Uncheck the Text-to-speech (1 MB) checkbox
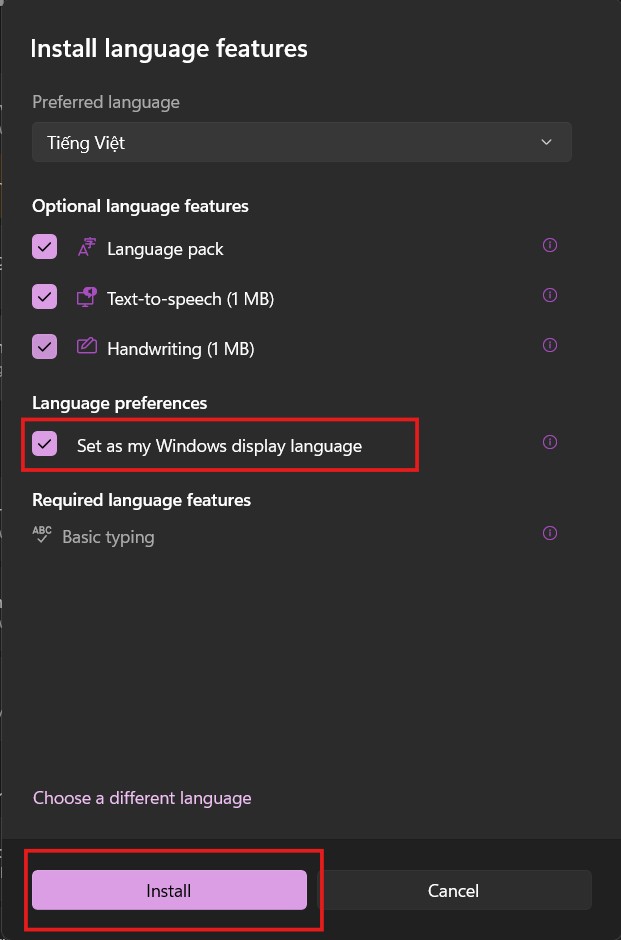This screenshot has width=621, height=940. click(x=44, y=297)
